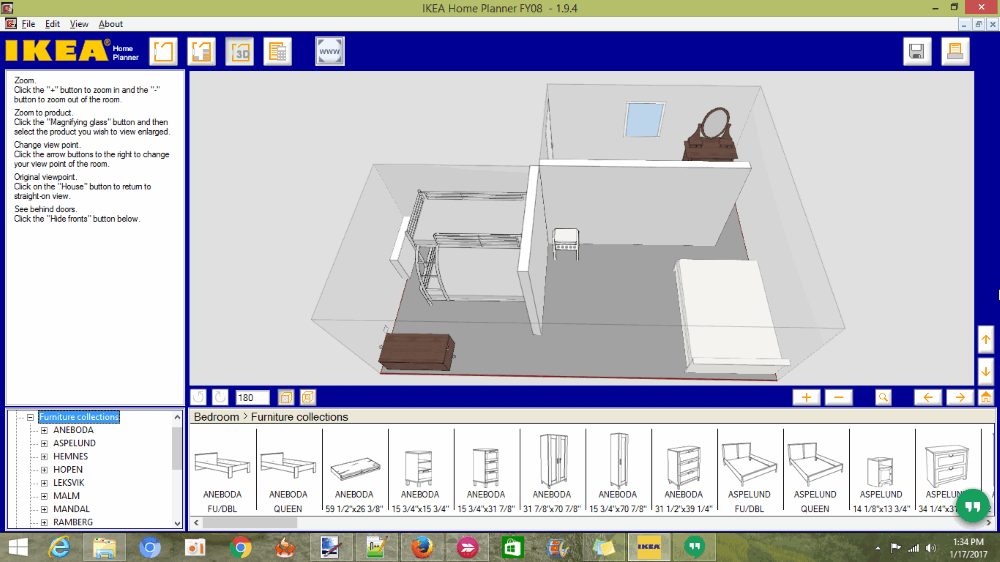Pick ANEBODA 15 3/4"x70 7/8" wardrobe
Image resolution: width=1000 pixels, height=562 pixels.
617,472
